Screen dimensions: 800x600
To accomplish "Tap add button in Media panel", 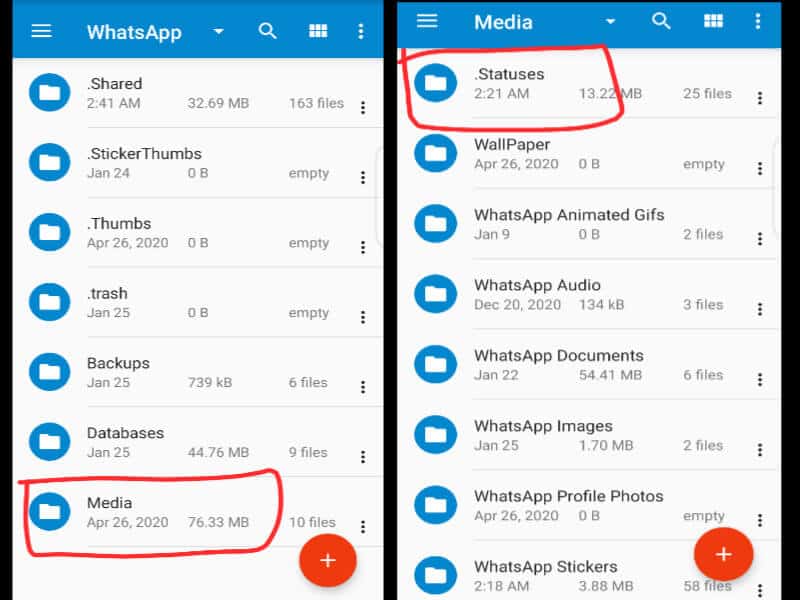I will (x=723, y=555).
